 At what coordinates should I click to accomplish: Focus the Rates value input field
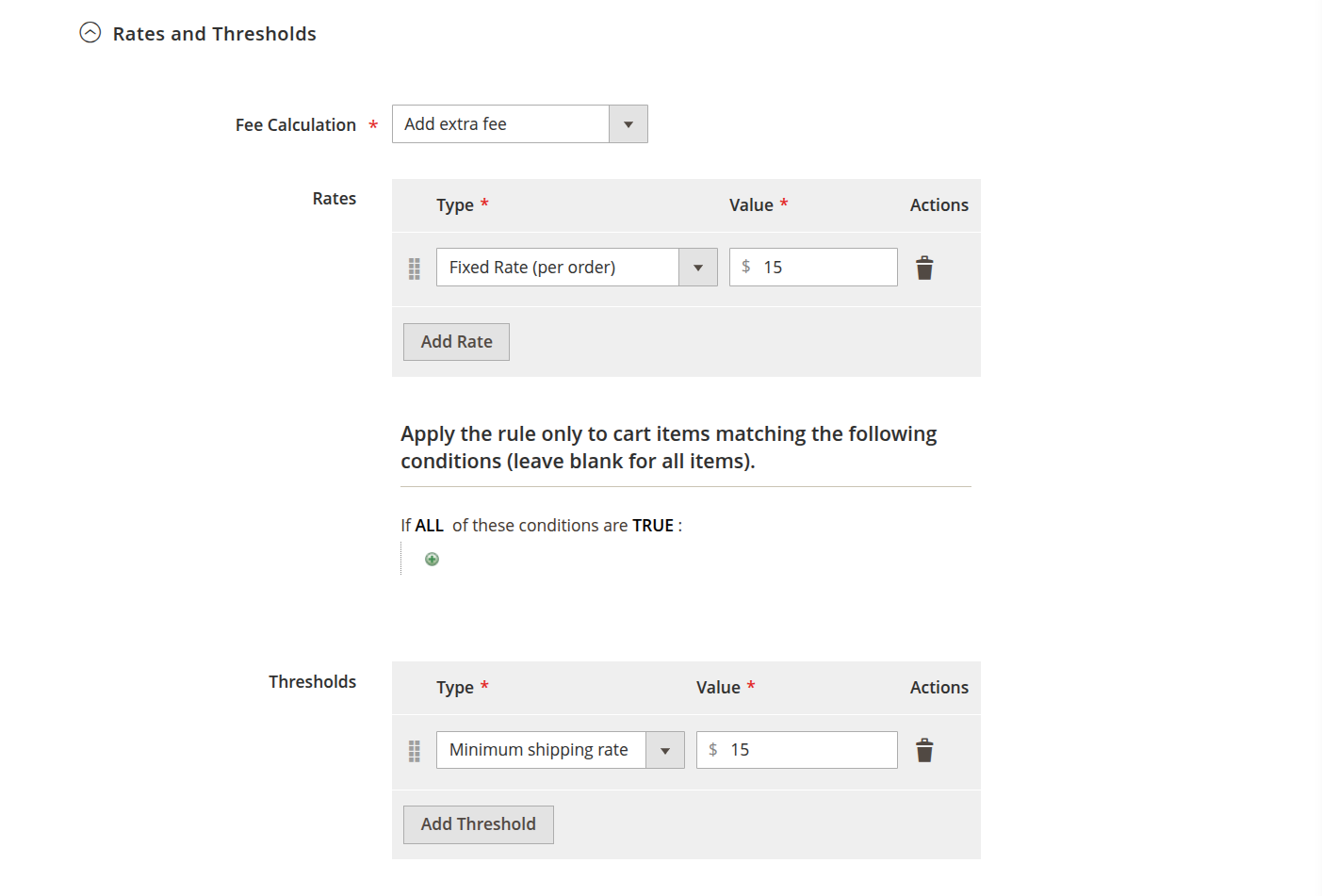click(x=824, y=268)
